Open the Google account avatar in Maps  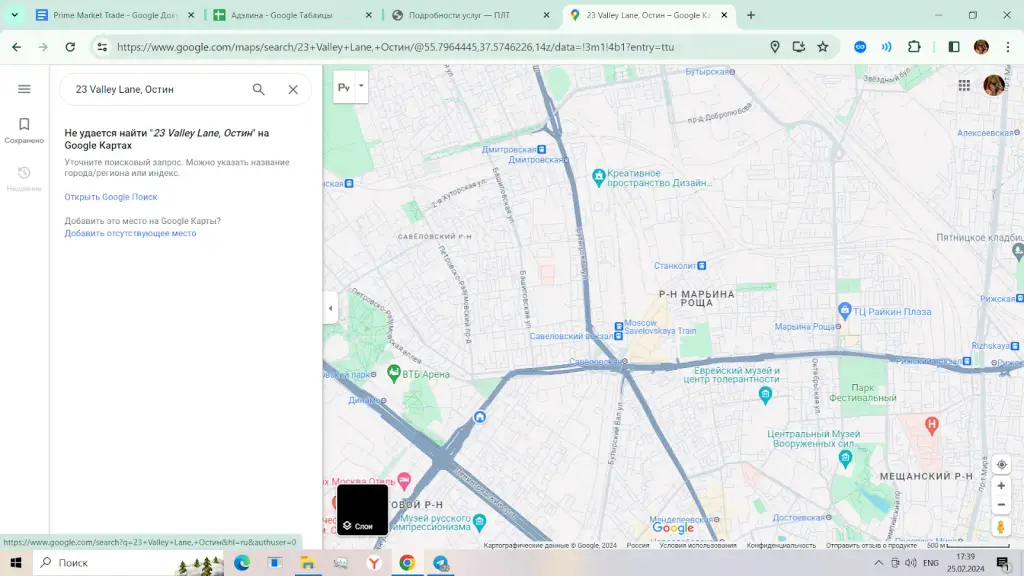(x=993, y=85)
